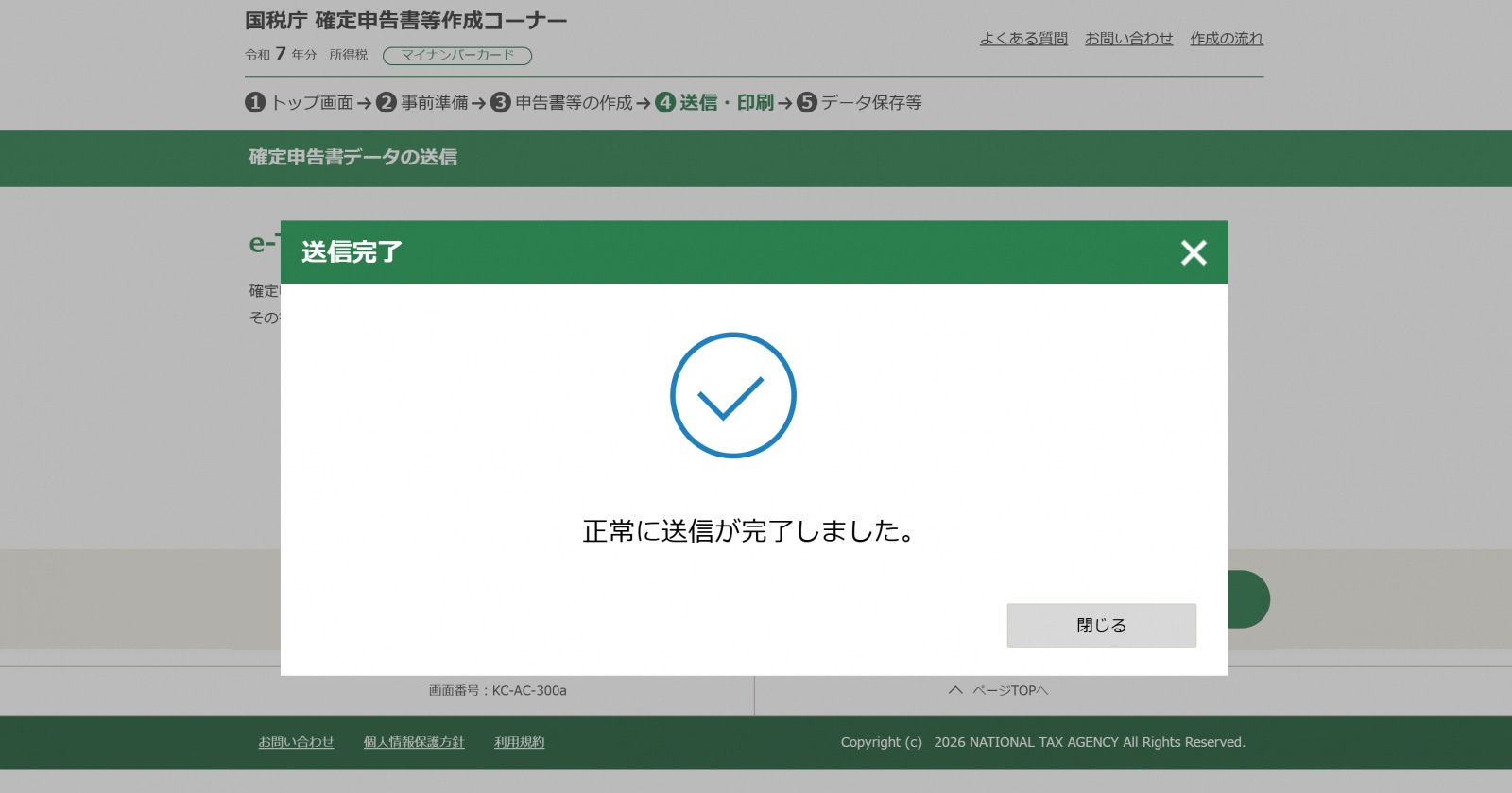Click the green button behind the dialog
1512x793 pixels.
coord(1249,599)
